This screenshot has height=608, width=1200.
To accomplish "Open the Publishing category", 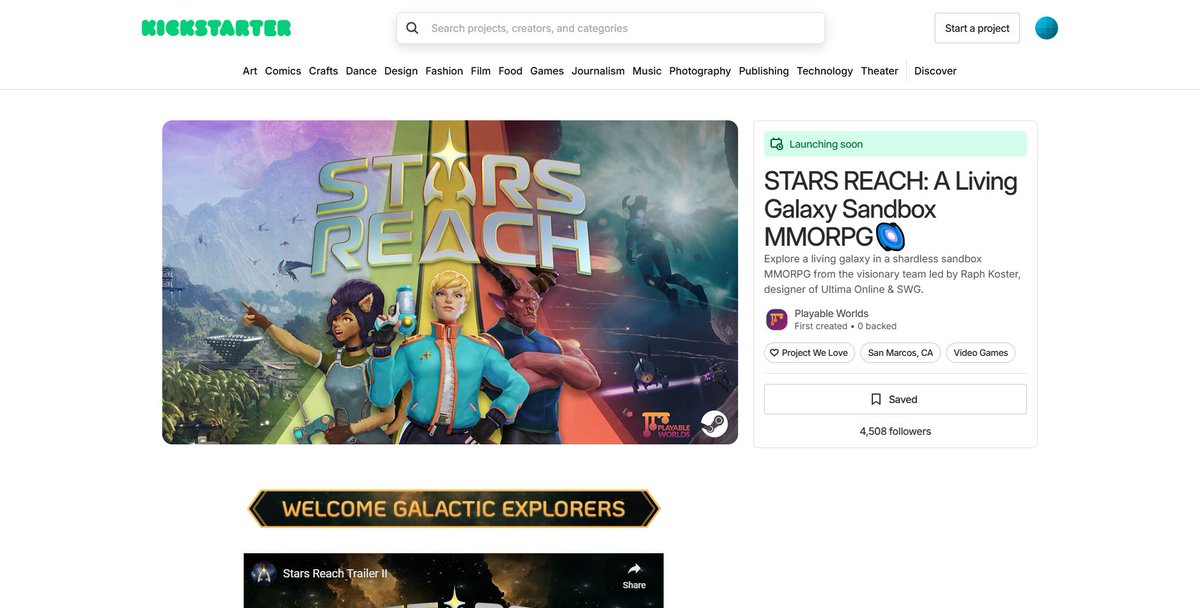I will [764, 71].
